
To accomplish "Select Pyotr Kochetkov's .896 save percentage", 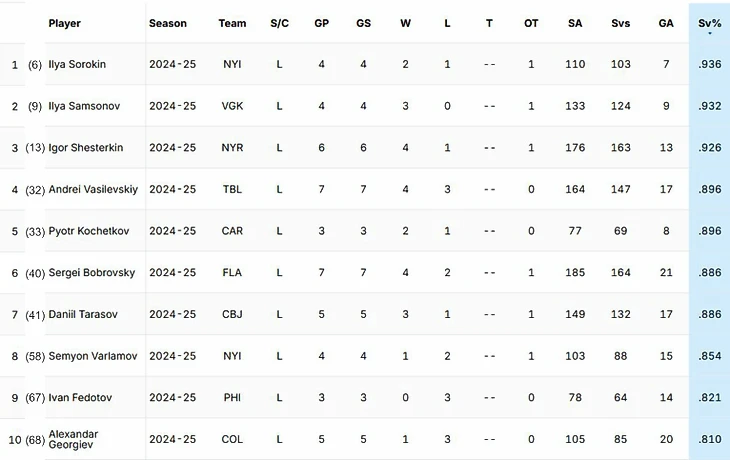I will coord(710,231).
